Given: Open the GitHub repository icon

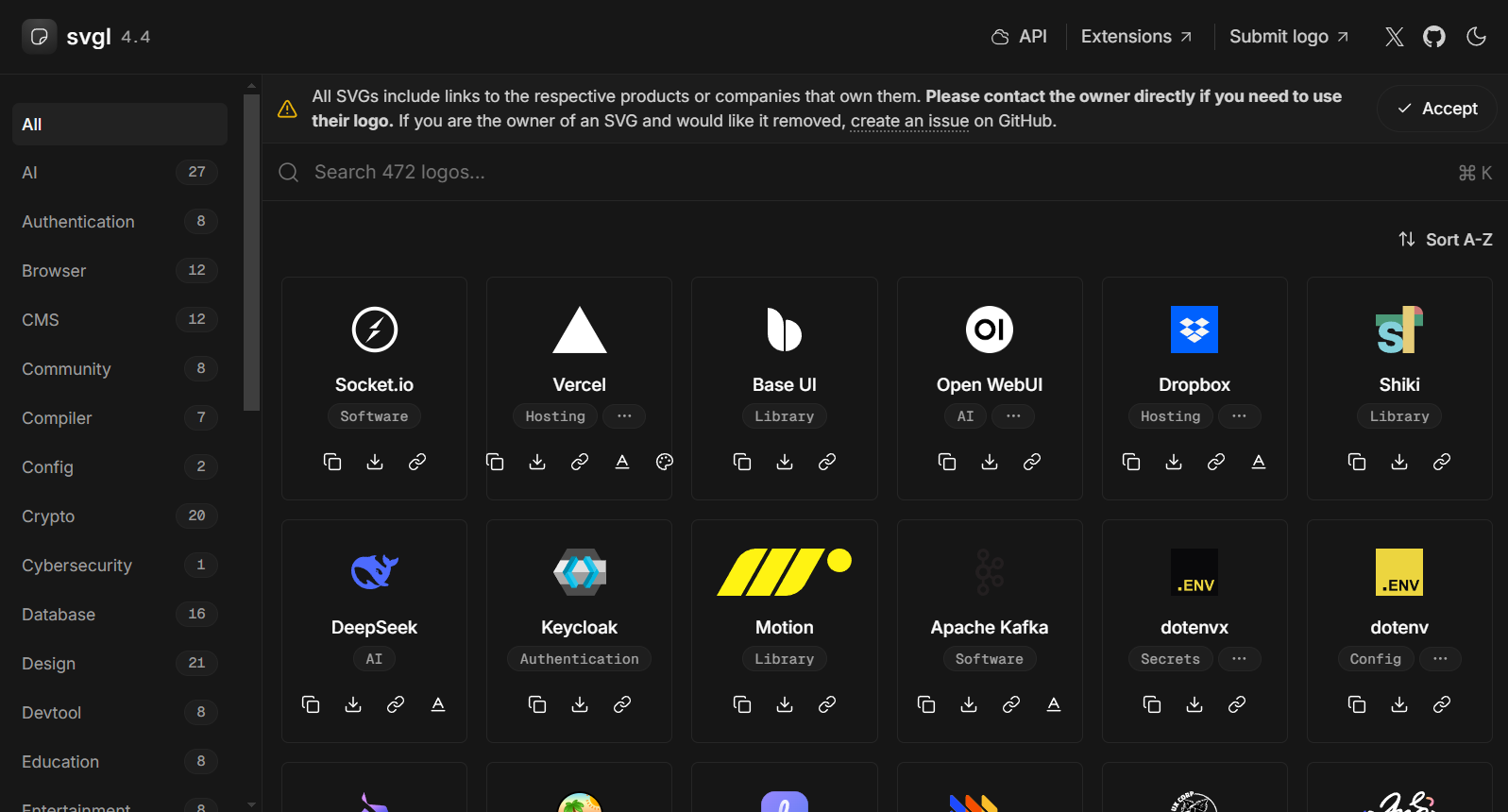Looking at the screenshot, I should [1434, 37].
